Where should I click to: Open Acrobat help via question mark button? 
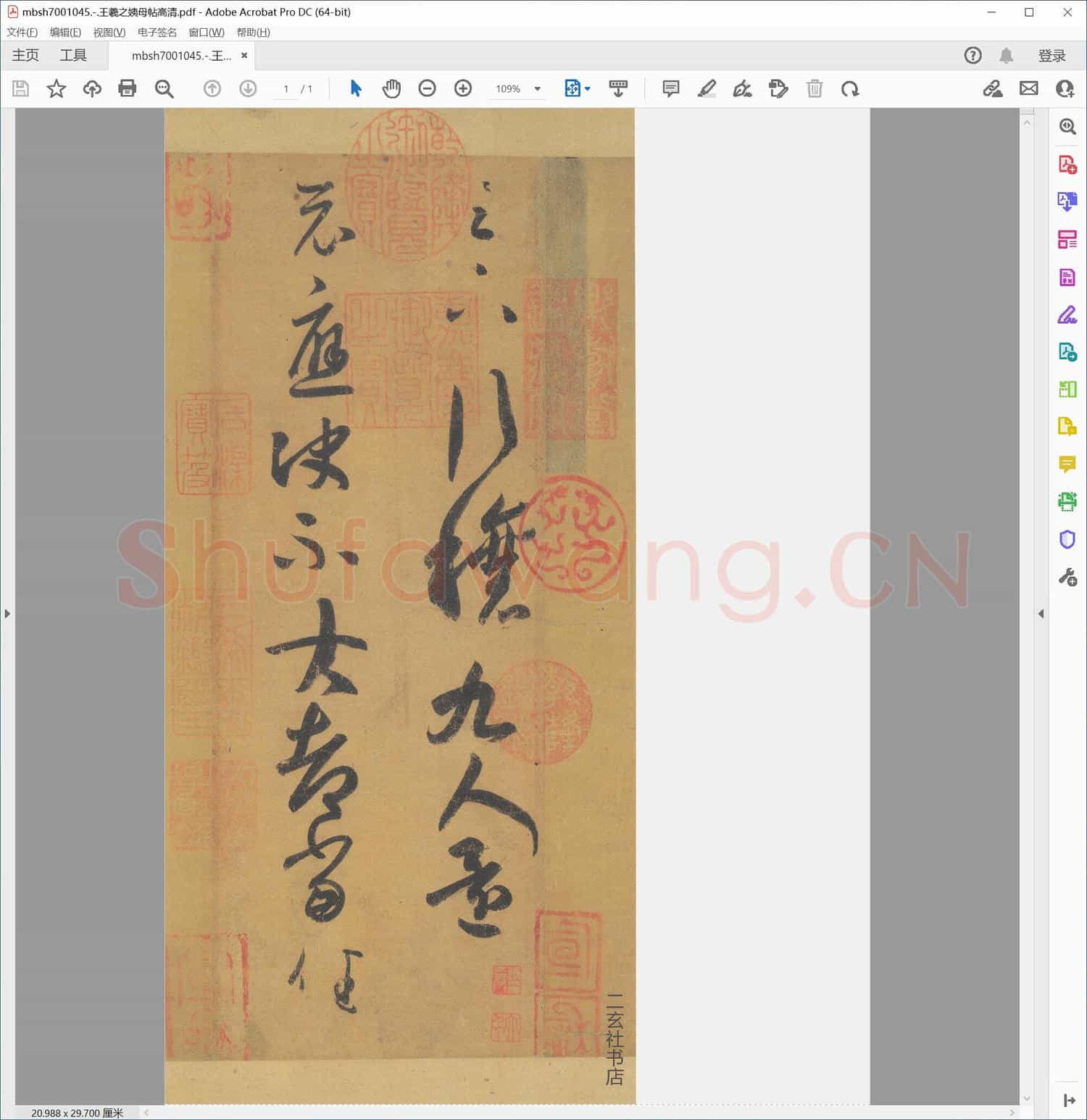tap(973, 55)
